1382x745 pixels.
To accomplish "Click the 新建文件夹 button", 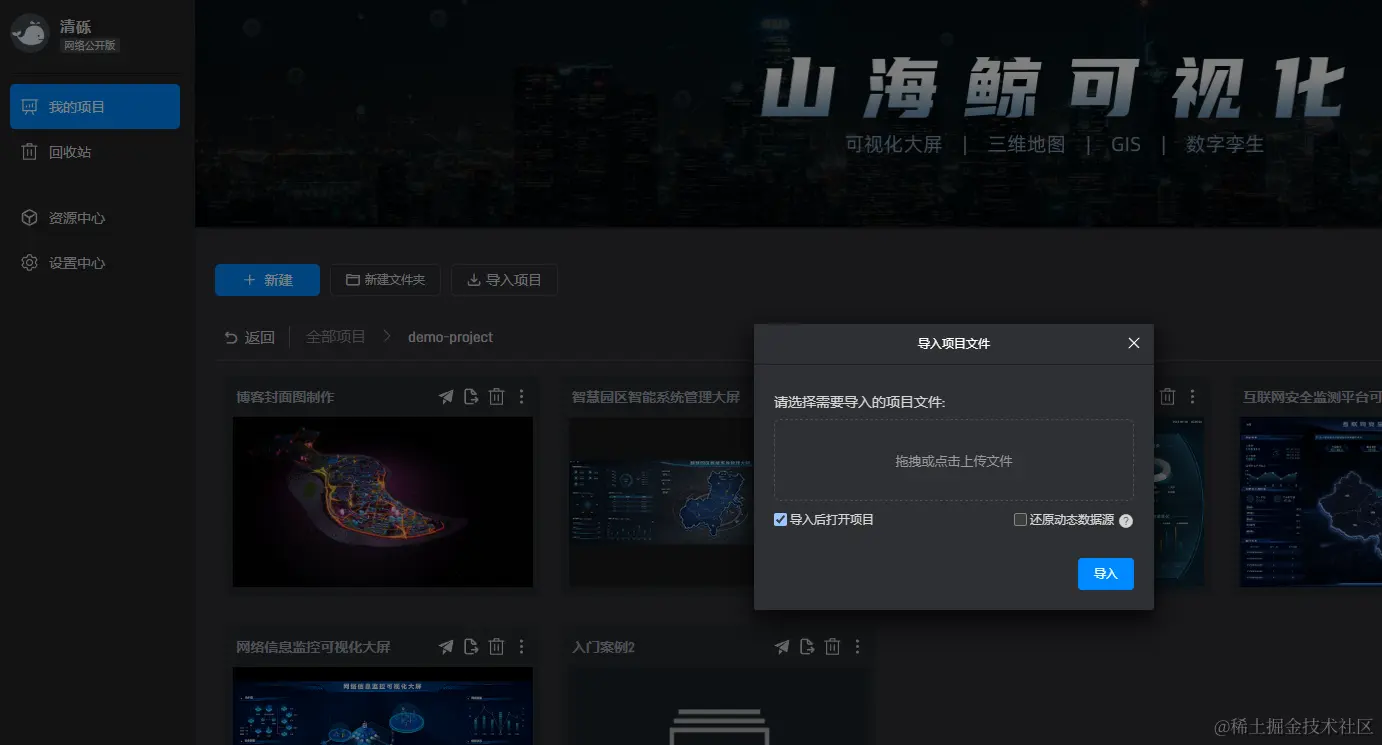I will (x=385, y=280).
